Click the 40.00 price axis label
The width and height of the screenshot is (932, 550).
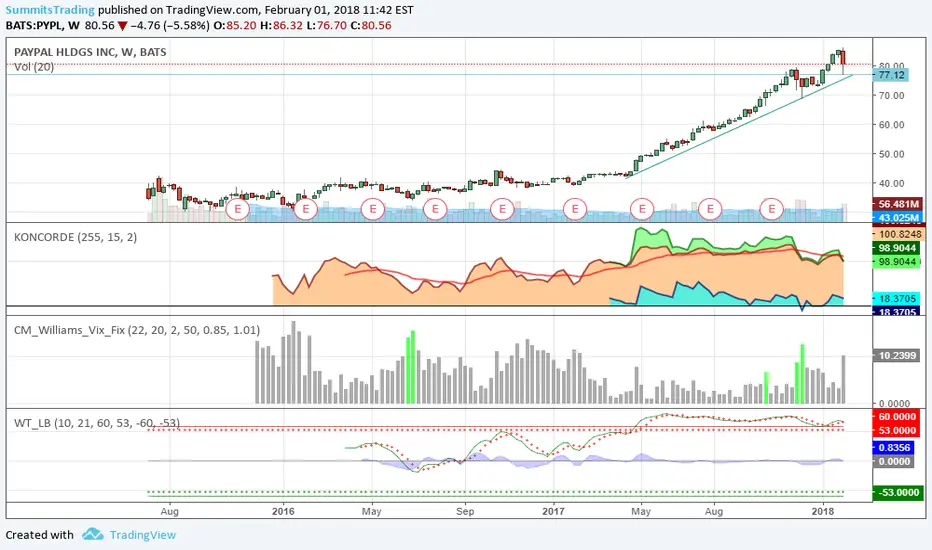click(891, 184)
